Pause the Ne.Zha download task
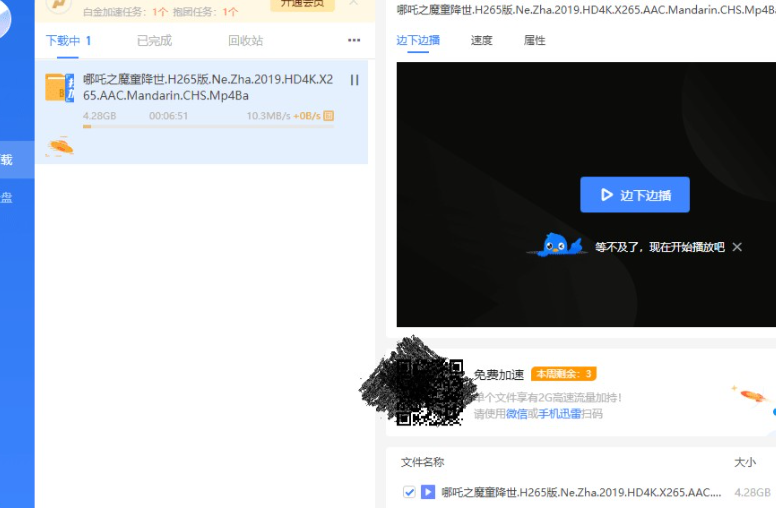 [x=354, y=80]
